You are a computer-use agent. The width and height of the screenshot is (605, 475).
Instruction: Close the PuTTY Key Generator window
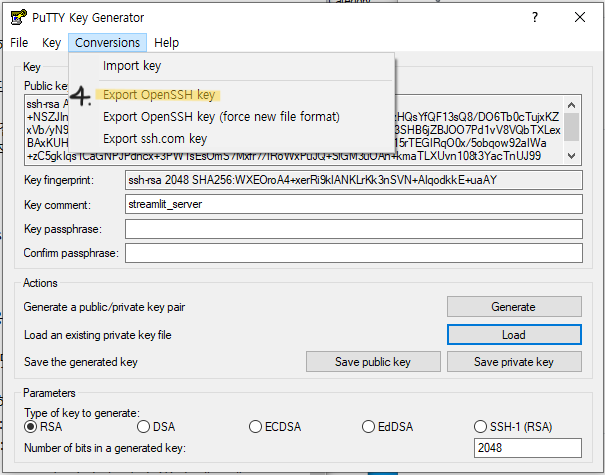pyautogui.click(x=580, y=17)
